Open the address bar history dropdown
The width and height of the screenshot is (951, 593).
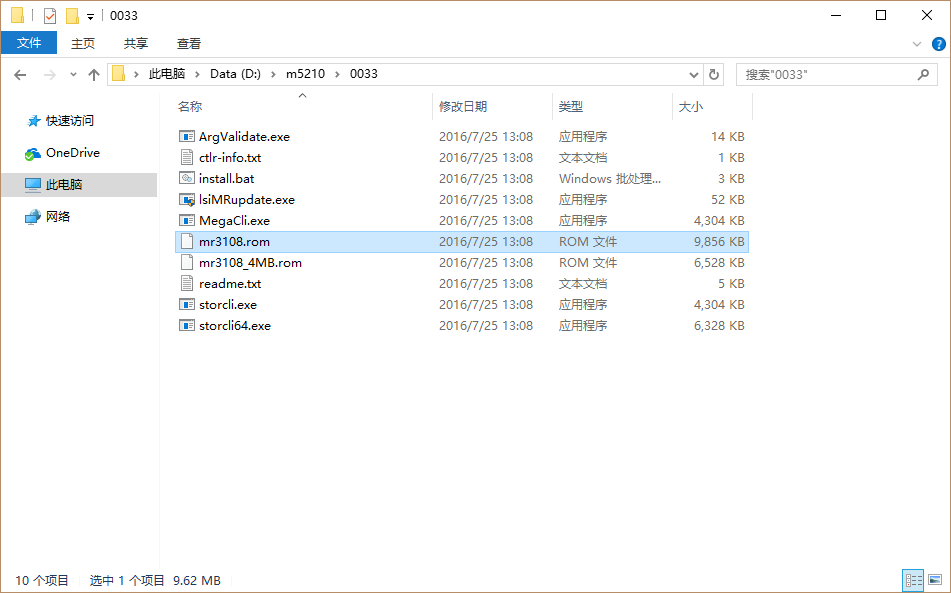tap(694, 74)
